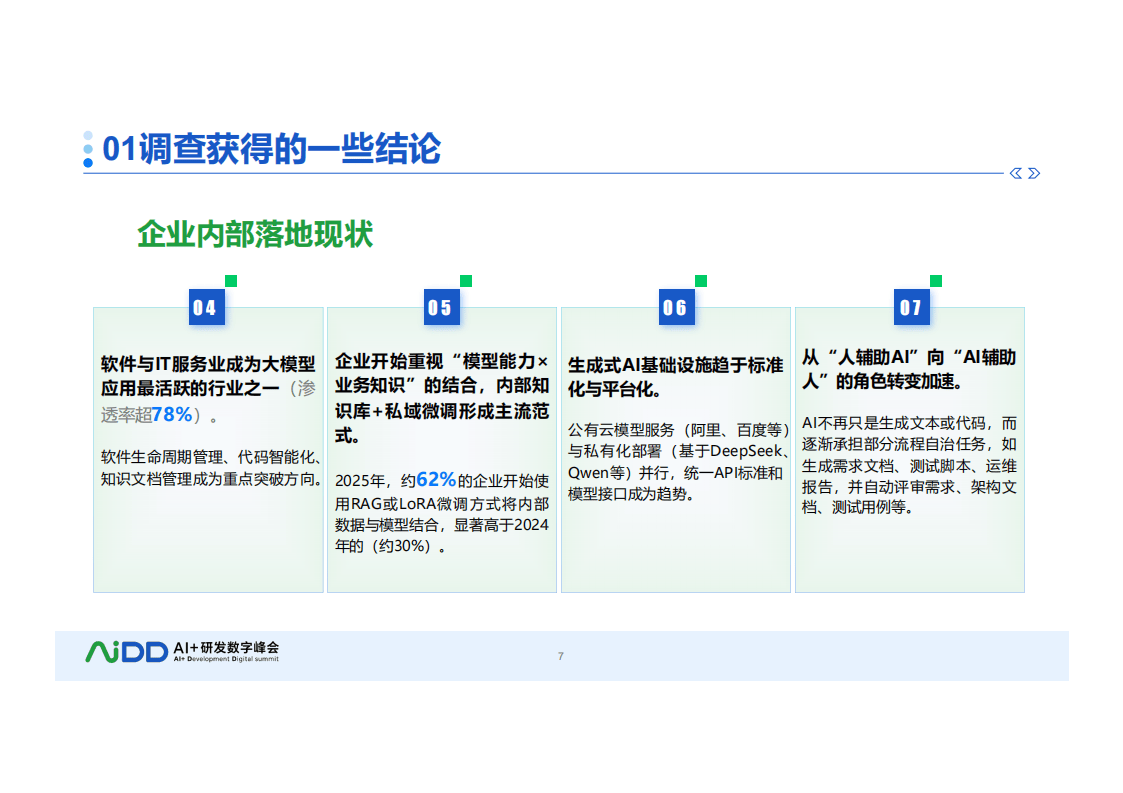Select the headline 从“人辅助AI”向“AI辅助人”

pos(909,369)
